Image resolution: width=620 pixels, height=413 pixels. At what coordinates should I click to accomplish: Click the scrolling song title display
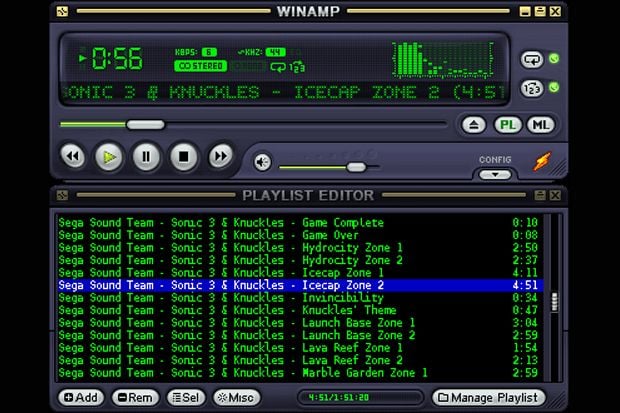click(284, 93)
